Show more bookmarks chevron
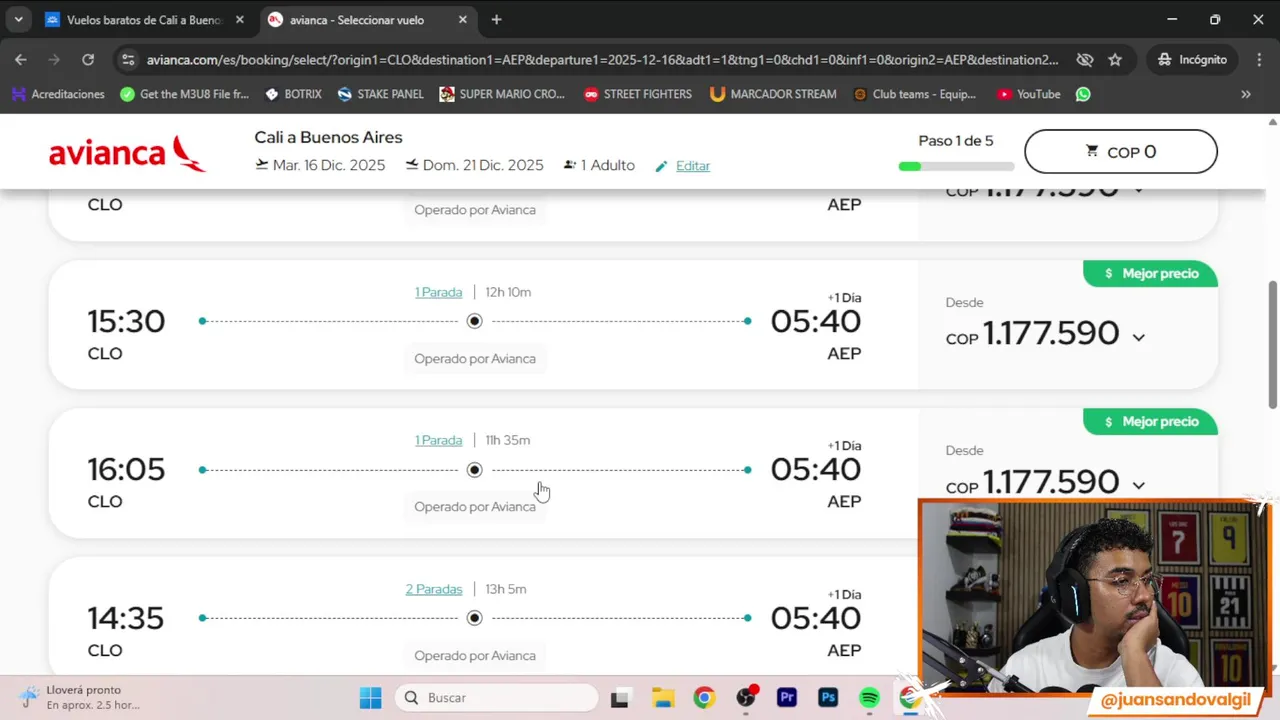1280x720 pixels. tap(1246, 94)
